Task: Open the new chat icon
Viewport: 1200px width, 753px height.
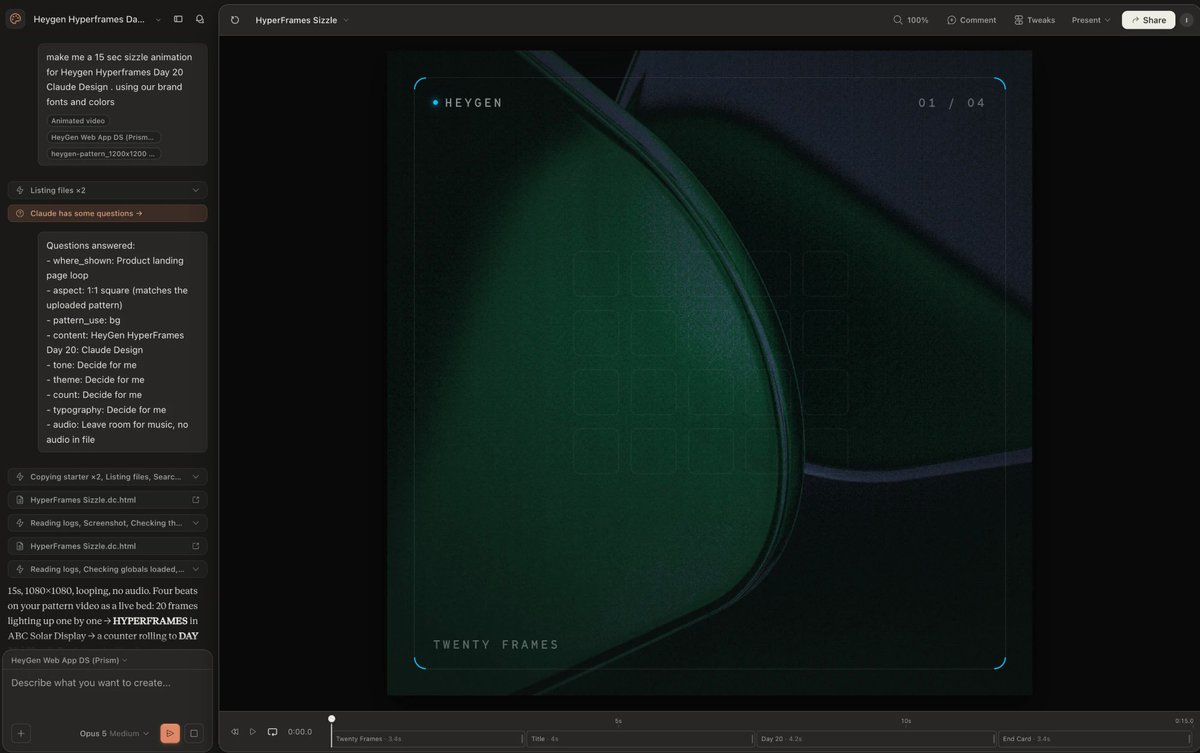Action: [x=200, y=19]
